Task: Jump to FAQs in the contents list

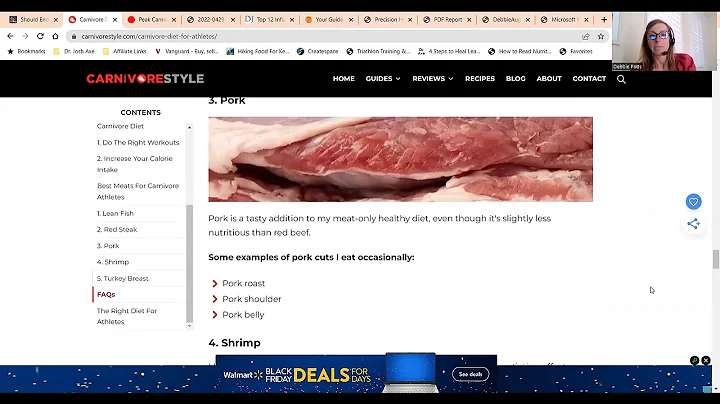Action: pyautogui.click(x=106, y=295)
